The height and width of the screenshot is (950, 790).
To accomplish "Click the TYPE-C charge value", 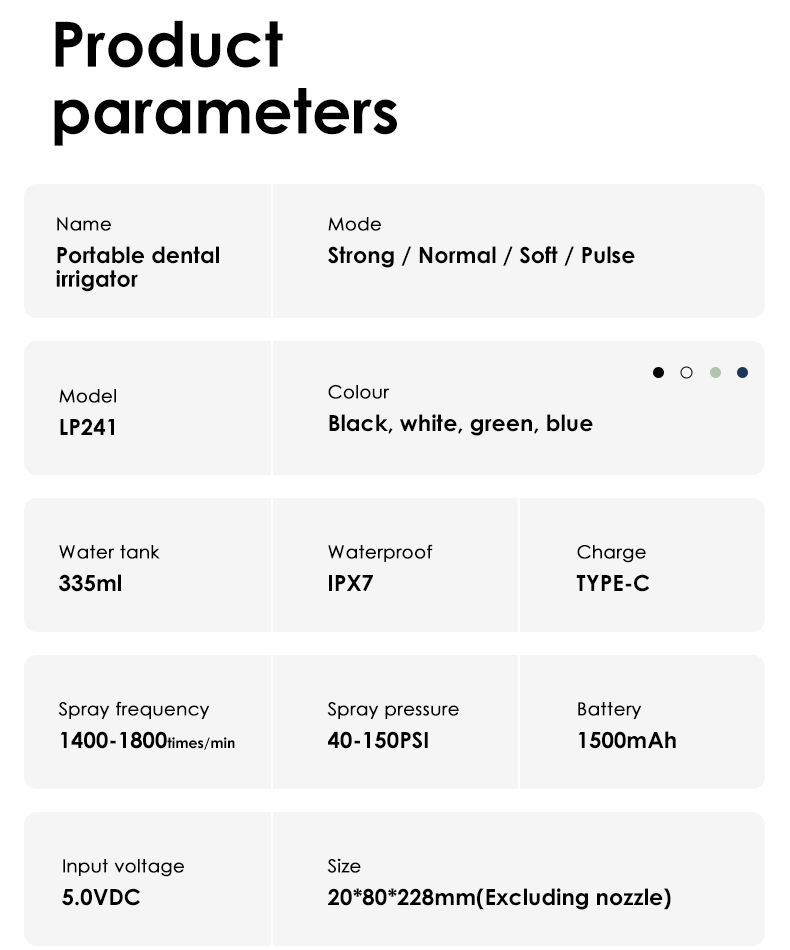I will 612,583.
